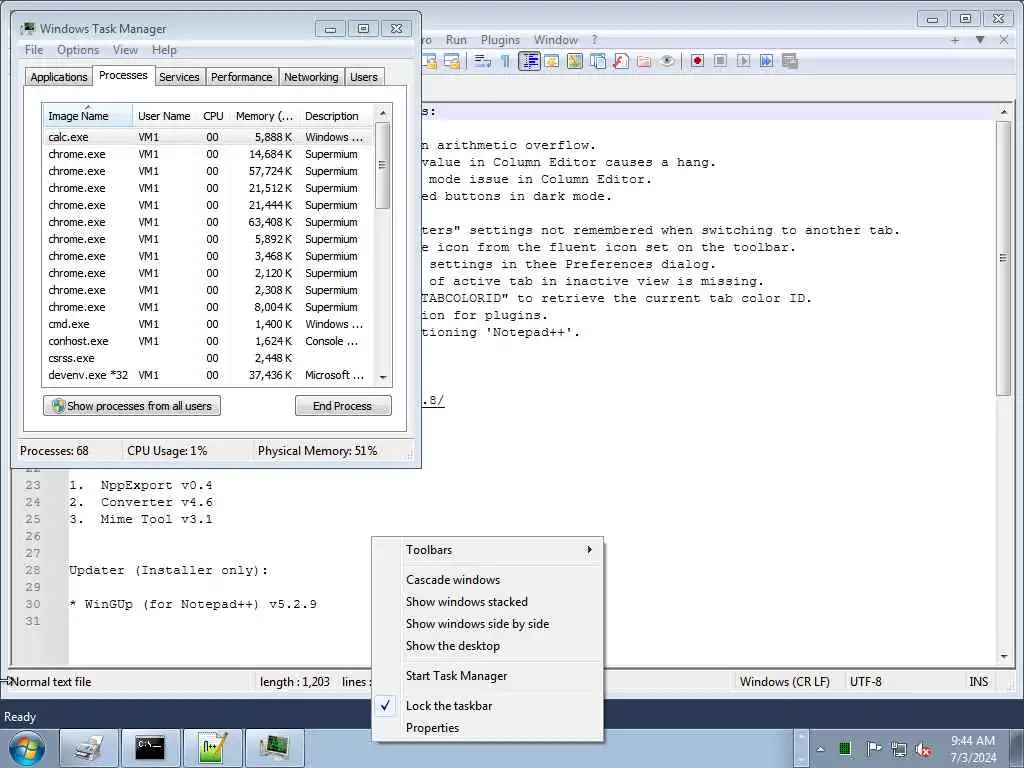Select Cascade windows from context menu
This screenshot has height=768, width=1024.
click(487, 580)
